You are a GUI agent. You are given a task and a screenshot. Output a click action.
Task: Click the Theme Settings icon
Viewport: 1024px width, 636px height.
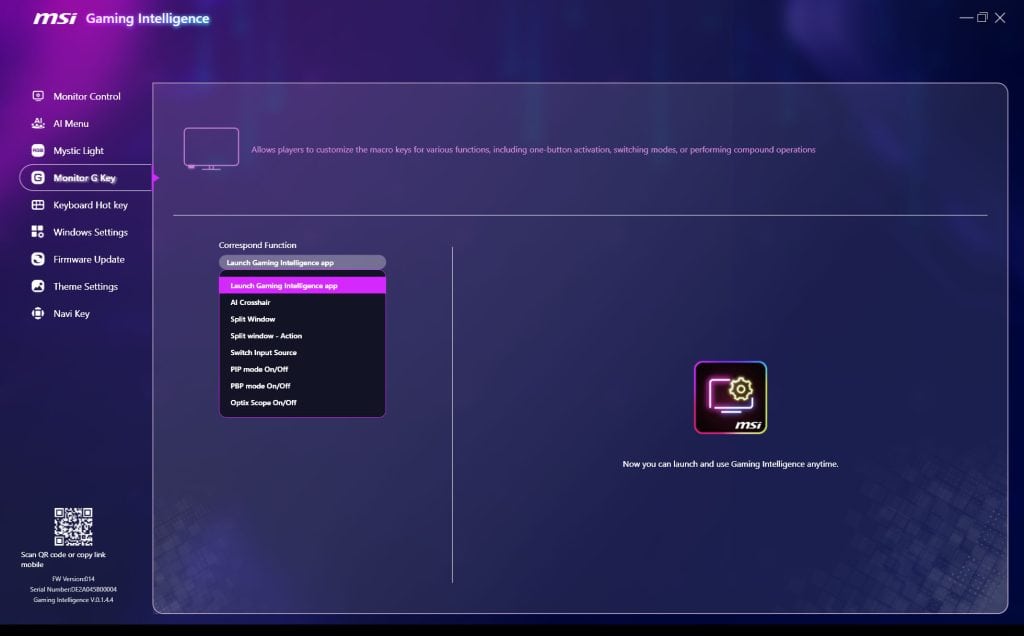coord(38,286)
